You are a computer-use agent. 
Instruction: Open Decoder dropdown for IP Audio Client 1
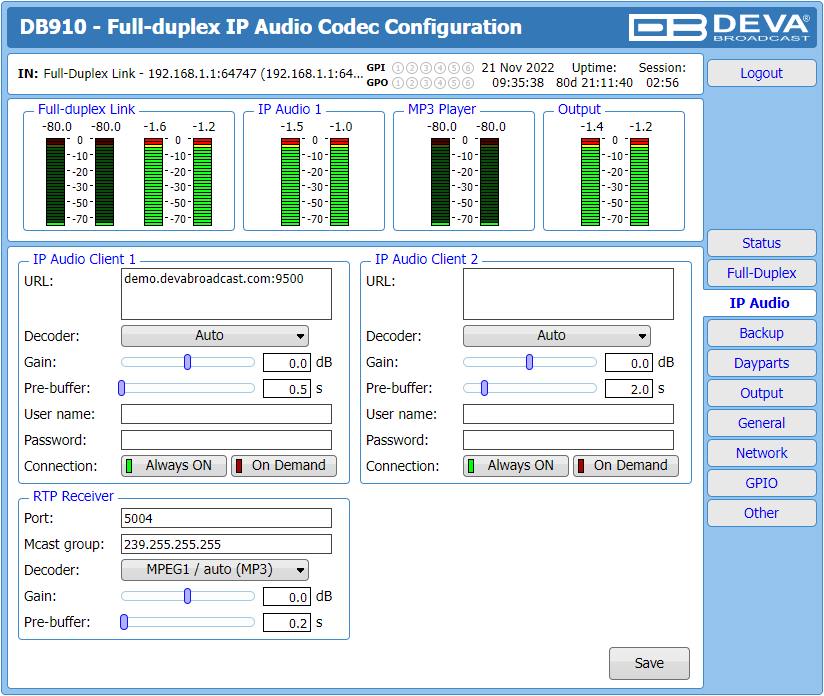tap(215, 336)
